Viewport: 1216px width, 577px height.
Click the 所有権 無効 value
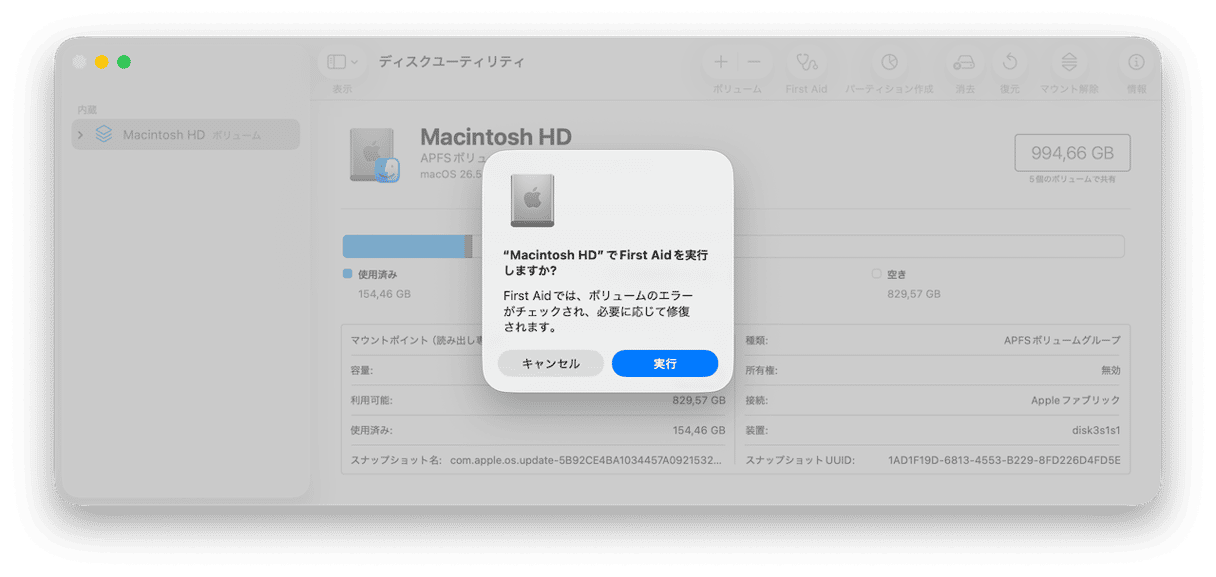1110,370
